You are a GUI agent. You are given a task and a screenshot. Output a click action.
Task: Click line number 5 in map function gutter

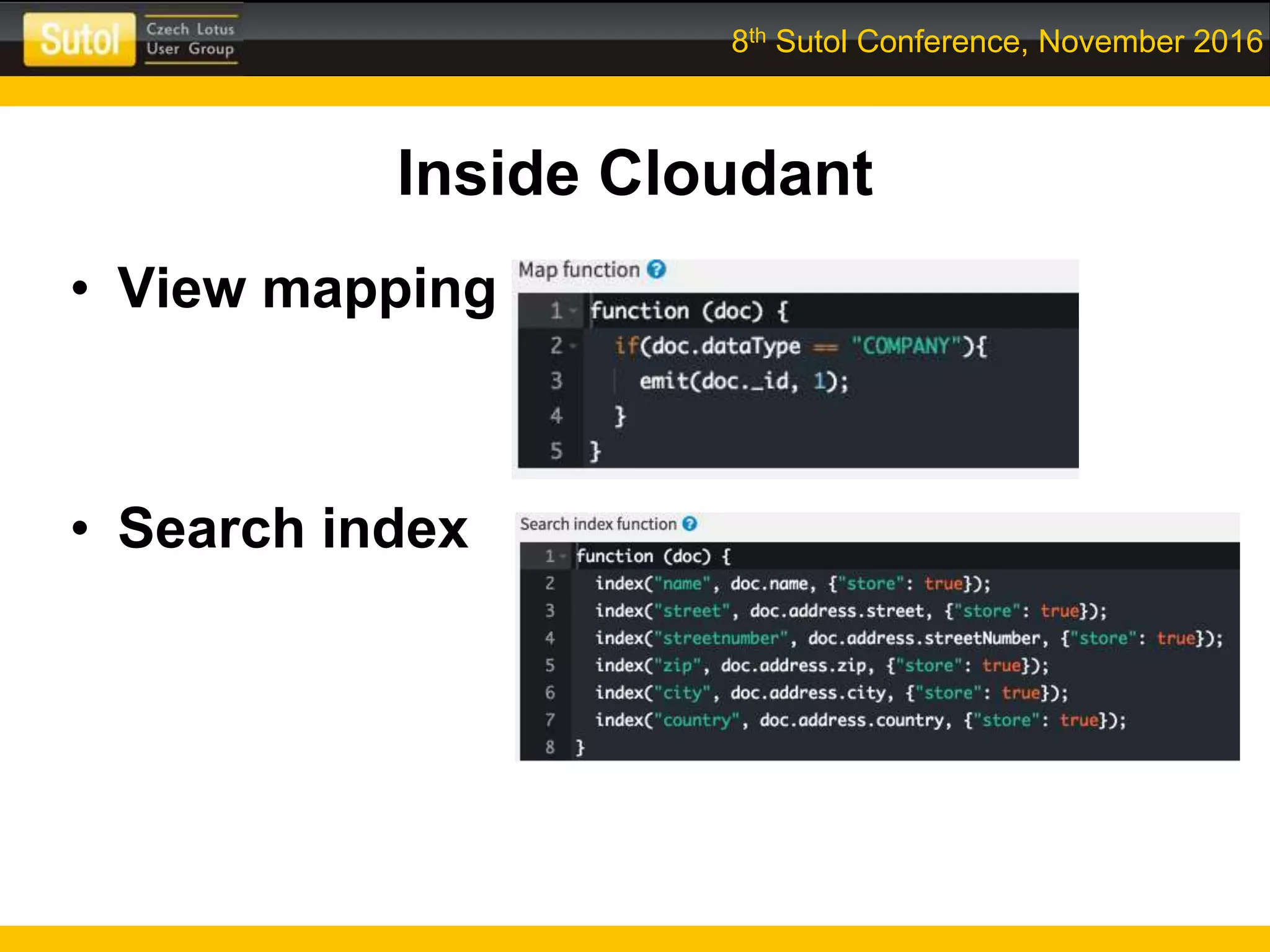point(556,451)
